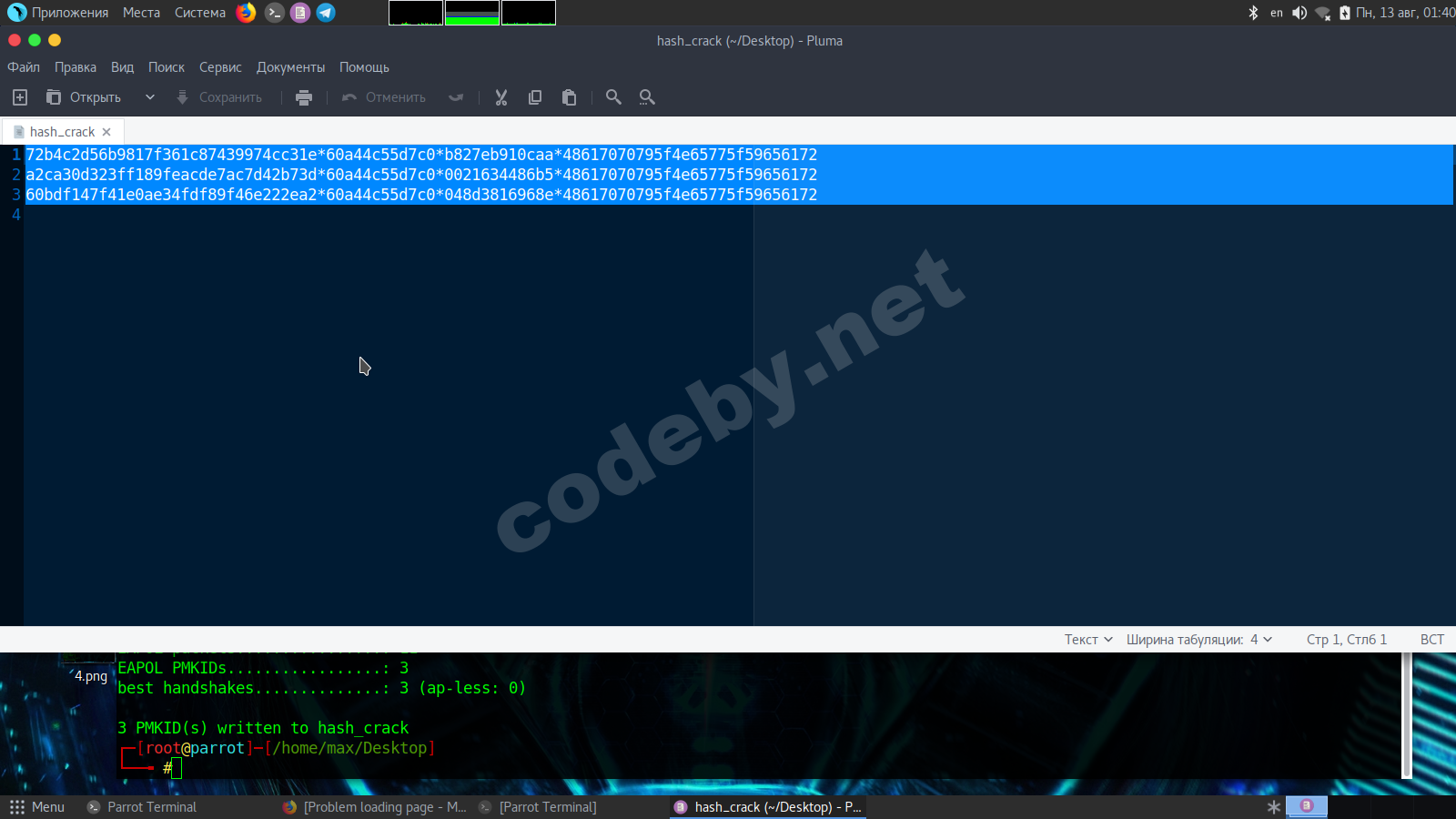The width and height of the screenshot is (1456, 819).
Task: Click the terminal prompt cursor
Action: pos(177,769)
